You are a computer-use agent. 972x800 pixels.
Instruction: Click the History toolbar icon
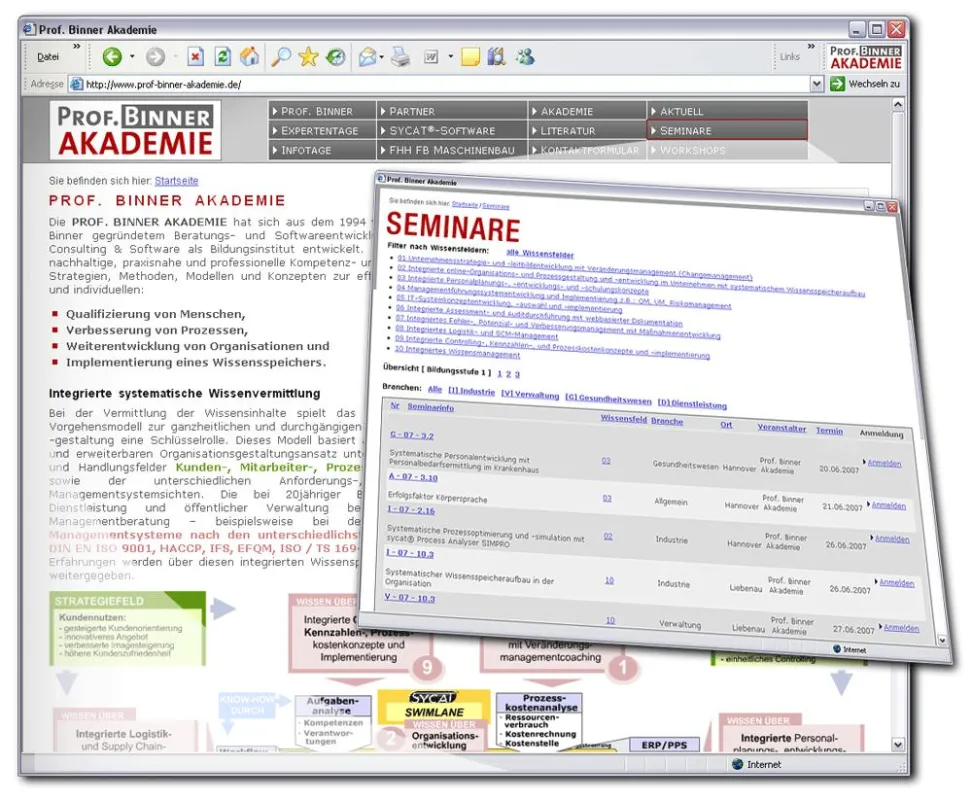coord(335,57)
